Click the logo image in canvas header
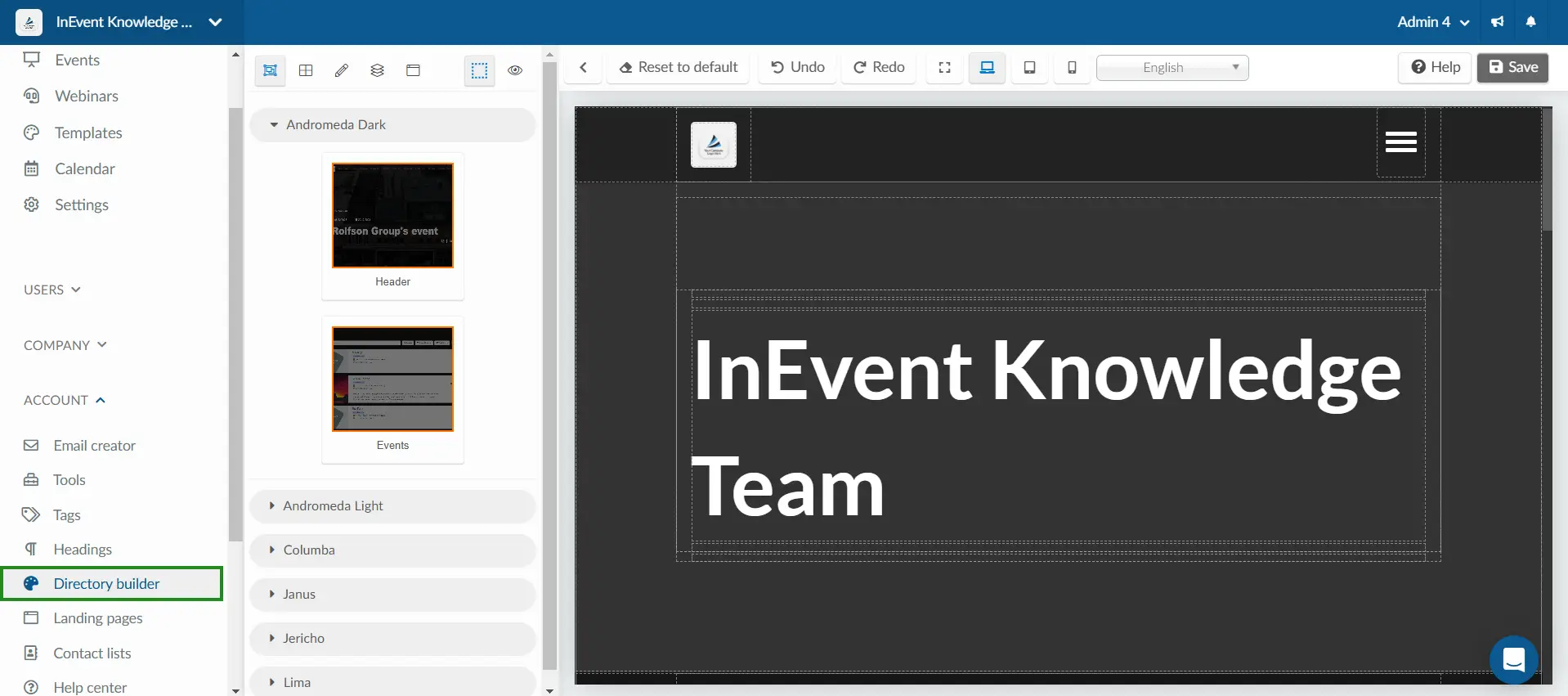The height and width of the screenshot is (696, 1568). pos(714,145)
